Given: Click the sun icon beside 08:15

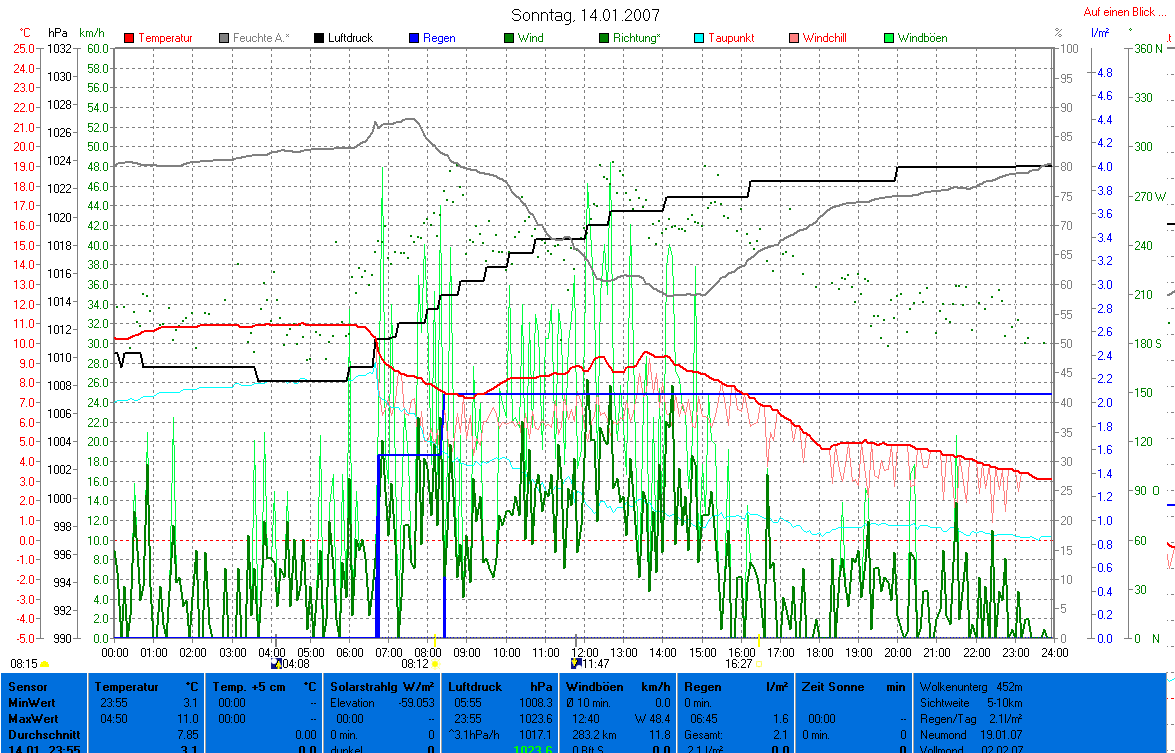Looking at the screenshot, I should point(45,664).
